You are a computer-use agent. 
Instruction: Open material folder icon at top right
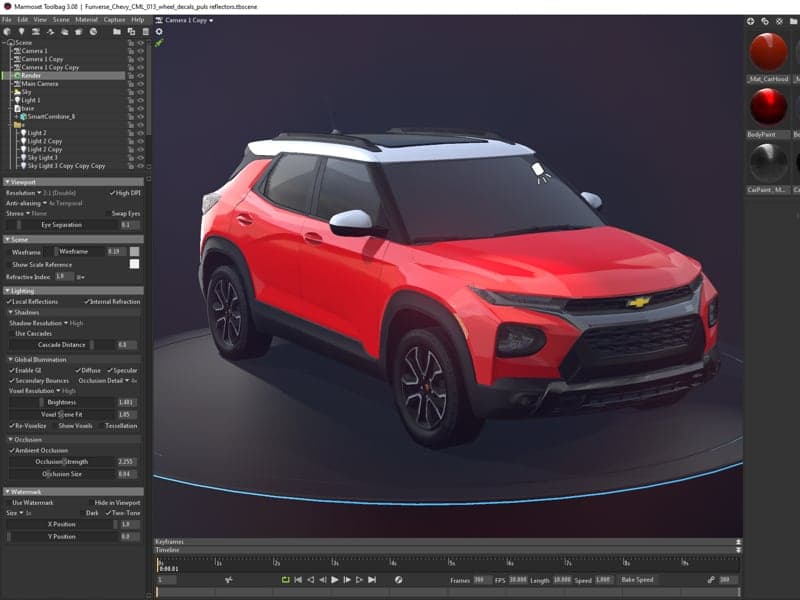coord(793,21)
